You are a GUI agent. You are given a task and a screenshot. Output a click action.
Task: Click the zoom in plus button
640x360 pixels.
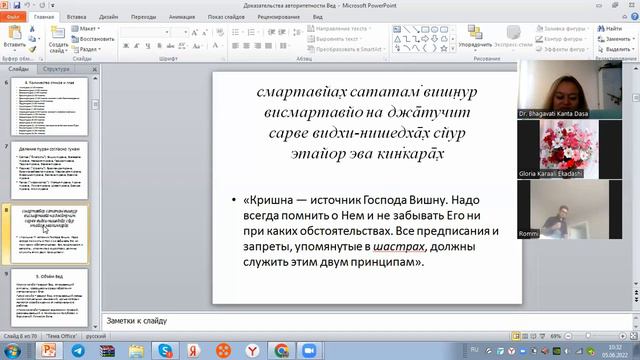[x=622, y=336]
